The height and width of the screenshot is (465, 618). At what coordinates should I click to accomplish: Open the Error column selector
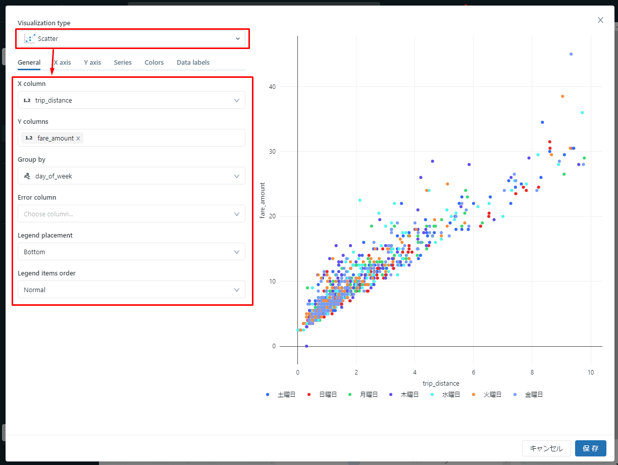tap(132, 214)
